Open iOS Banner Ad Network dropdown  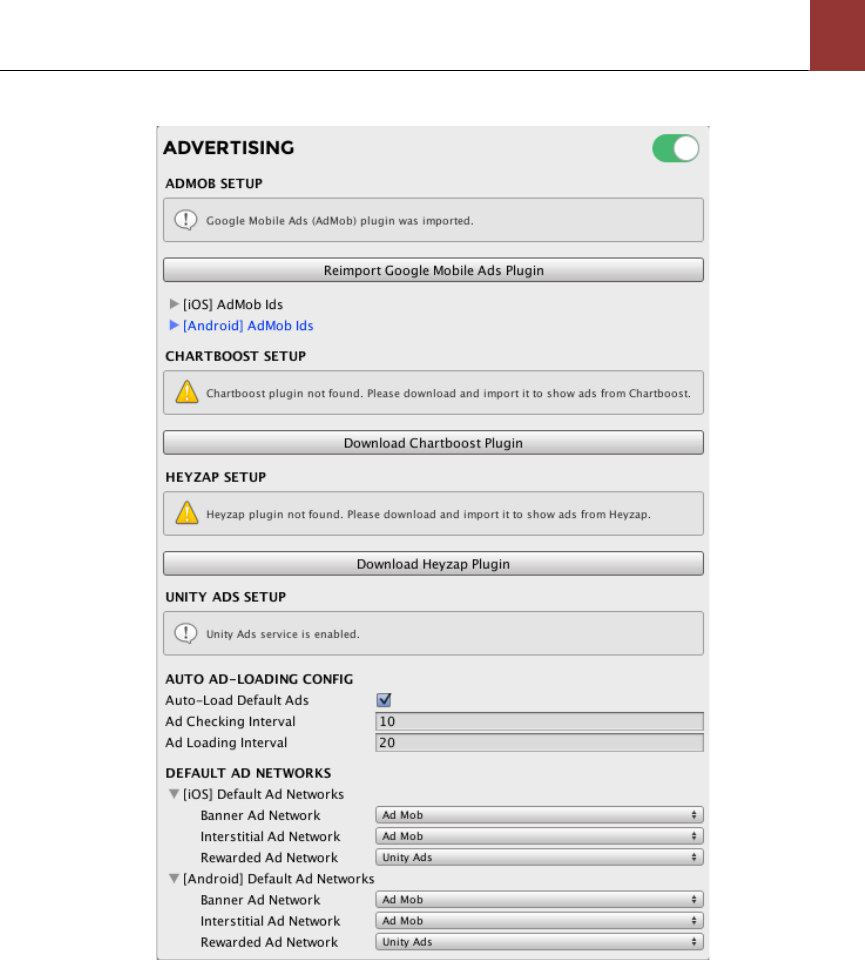click(x=539, y=815)
